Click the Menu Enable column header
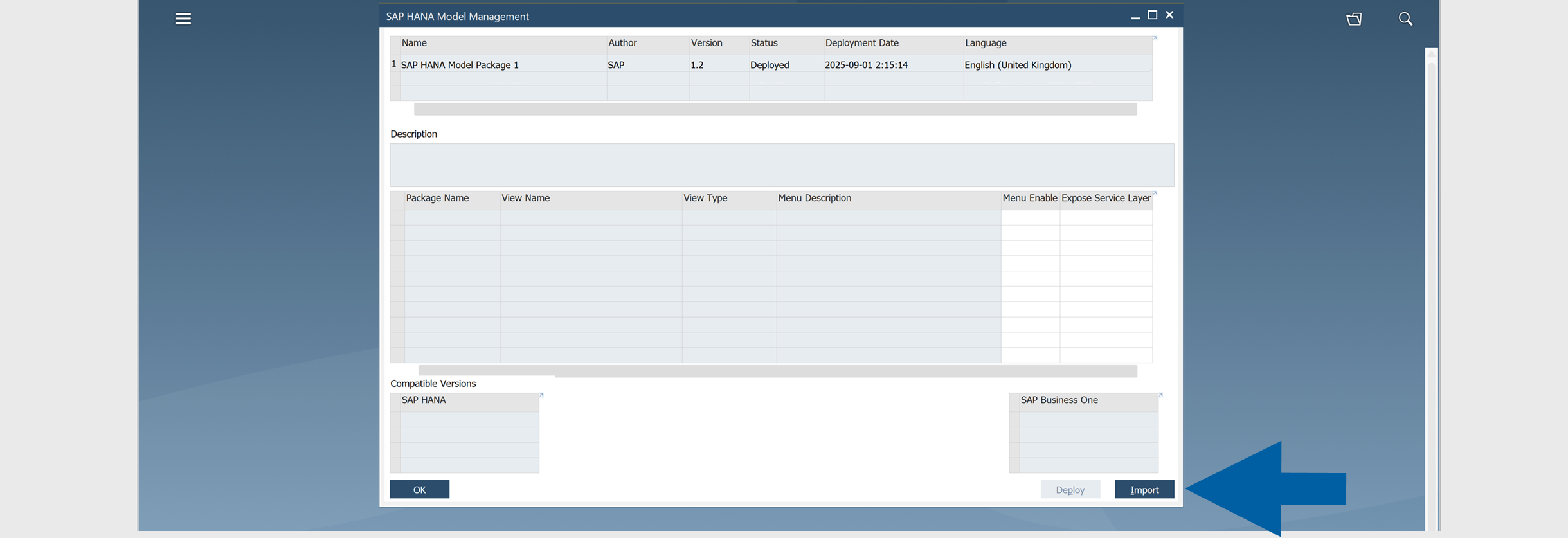 (1030, 199)
